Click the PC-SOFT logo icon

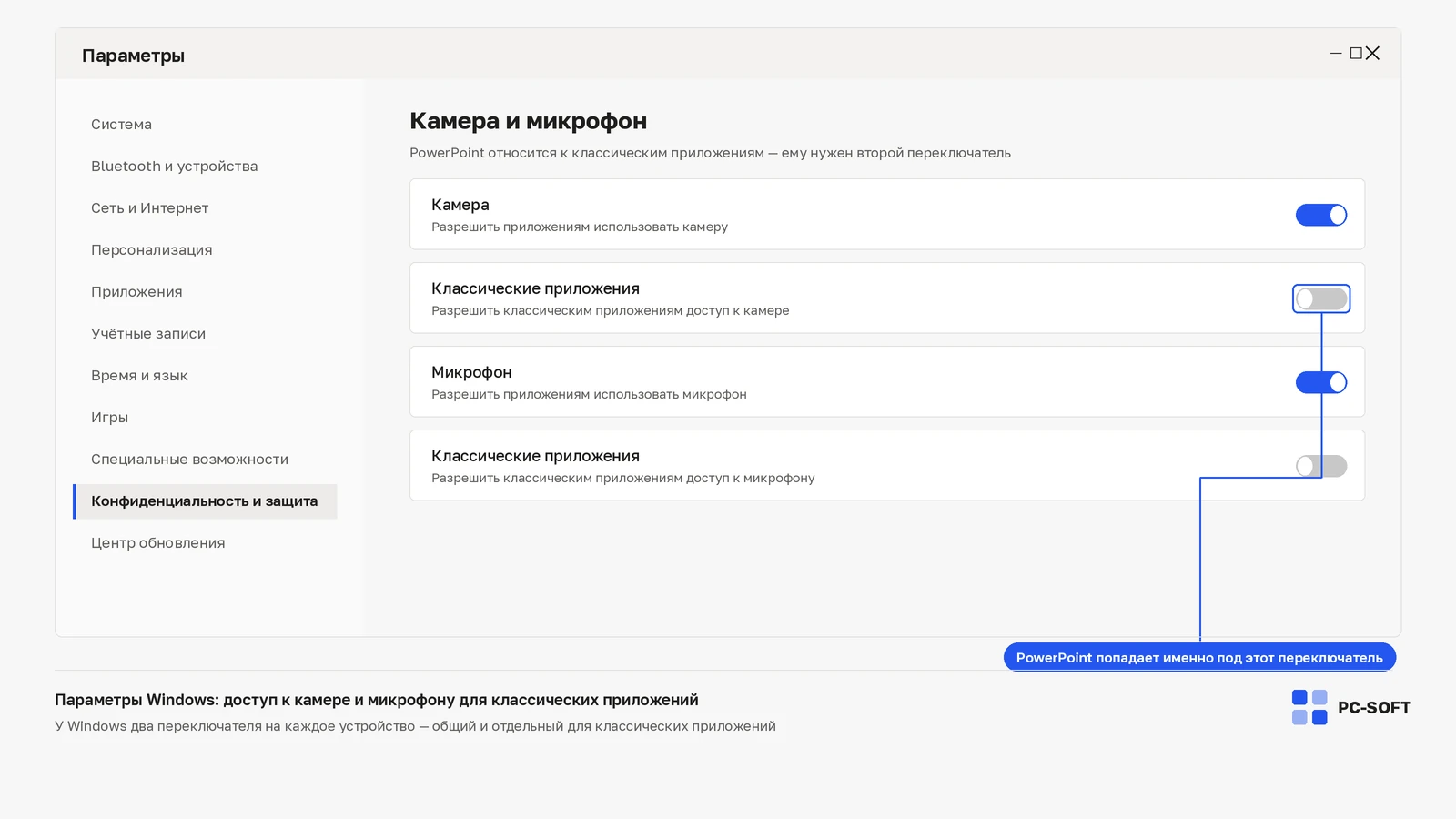click(1309, 707)
